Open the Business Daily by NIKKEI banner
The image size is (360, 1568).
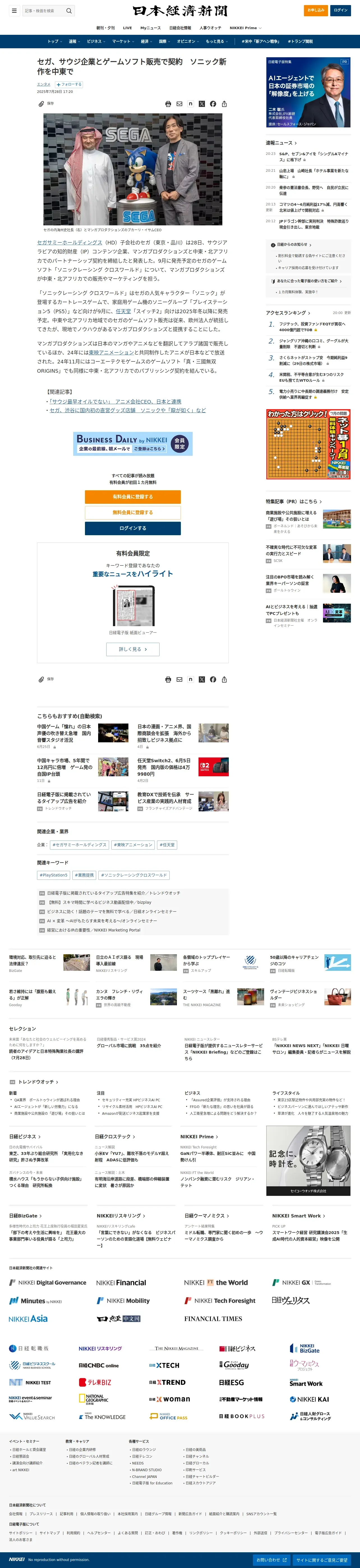coord(133,444)
